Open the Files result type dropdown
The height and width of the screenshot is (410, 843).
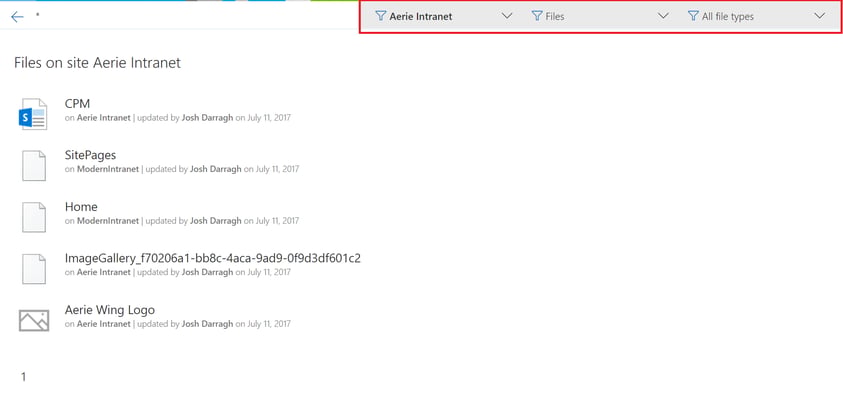pos(600,16)
